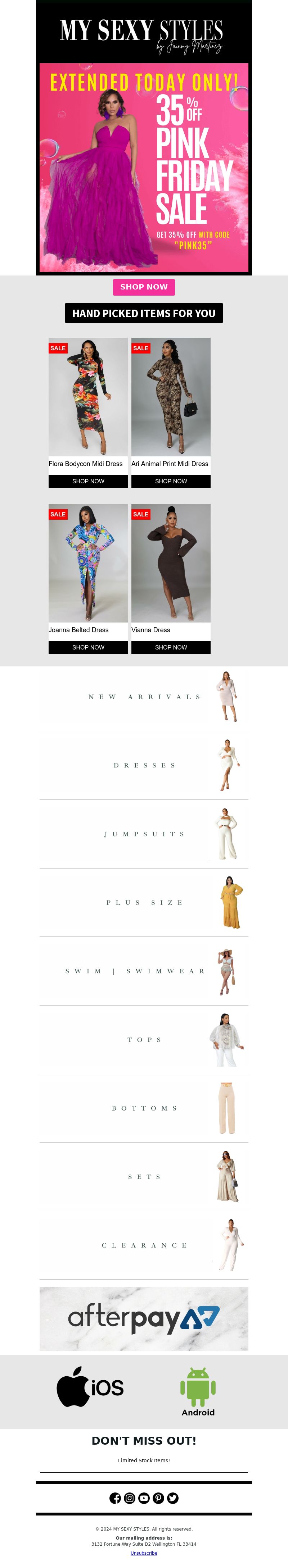Open the Instagram social icon

point(130,1498)
